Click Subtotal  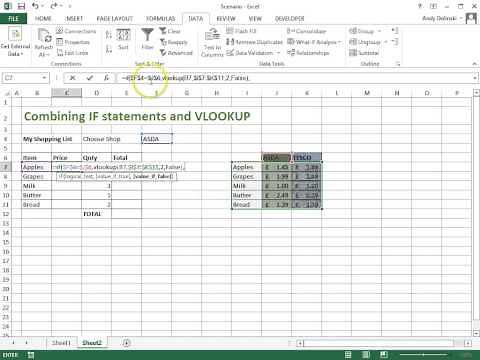point(364,53)
